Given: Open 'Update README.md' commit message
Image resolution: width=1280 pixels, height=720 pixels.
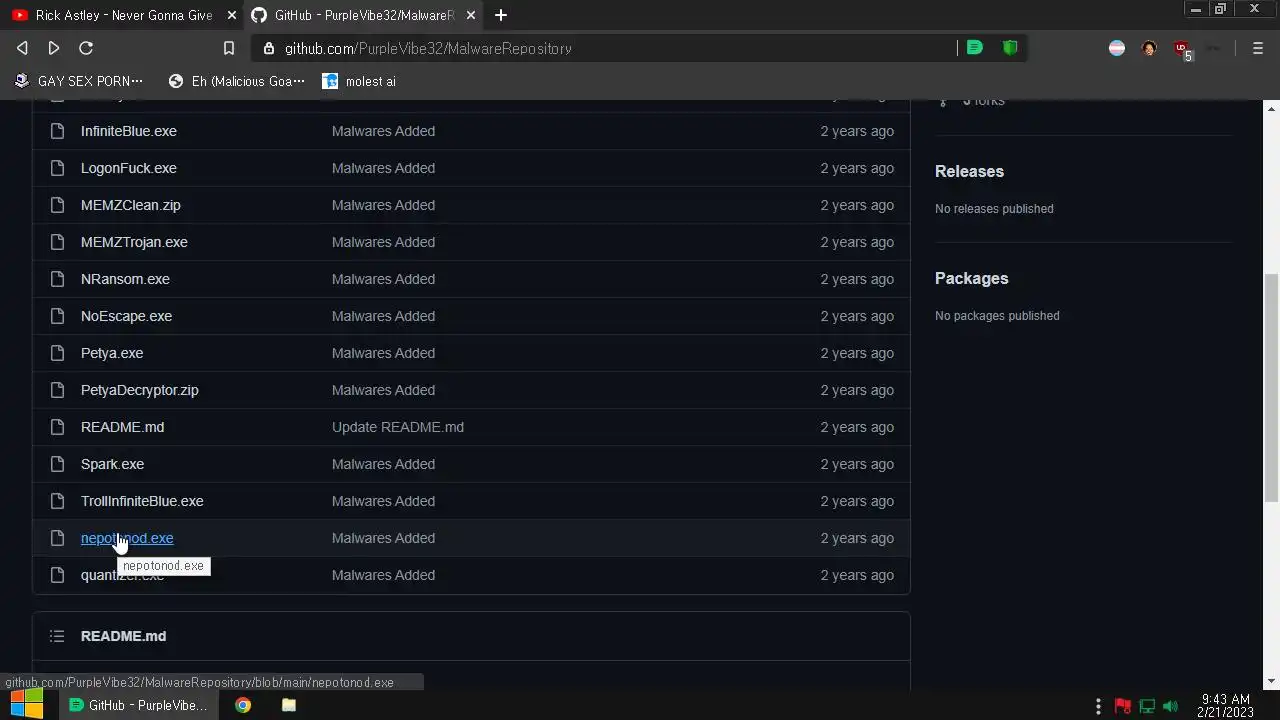Looking at the screenshot, I should tap(398, 427).
